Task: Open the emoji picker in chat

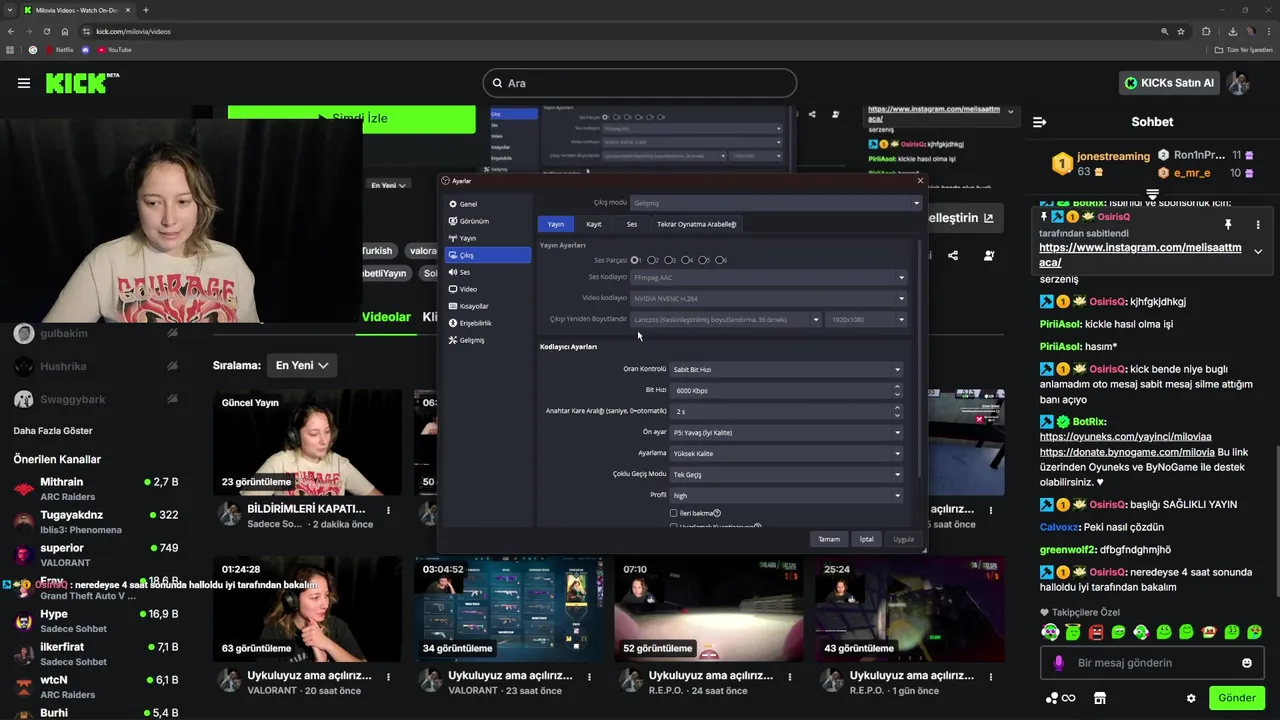Action: coord(1246,663)
